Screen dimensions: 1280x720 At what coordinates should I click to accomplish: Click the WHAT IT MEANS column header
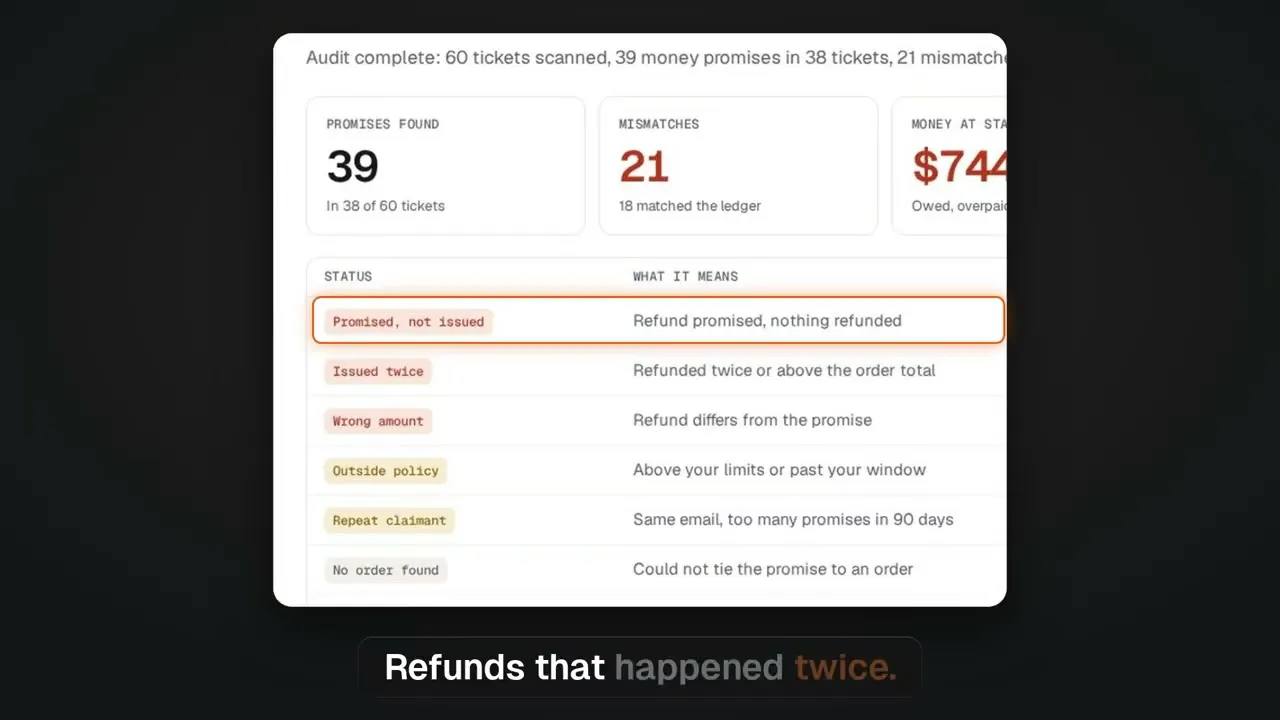(x=685, y=276)
